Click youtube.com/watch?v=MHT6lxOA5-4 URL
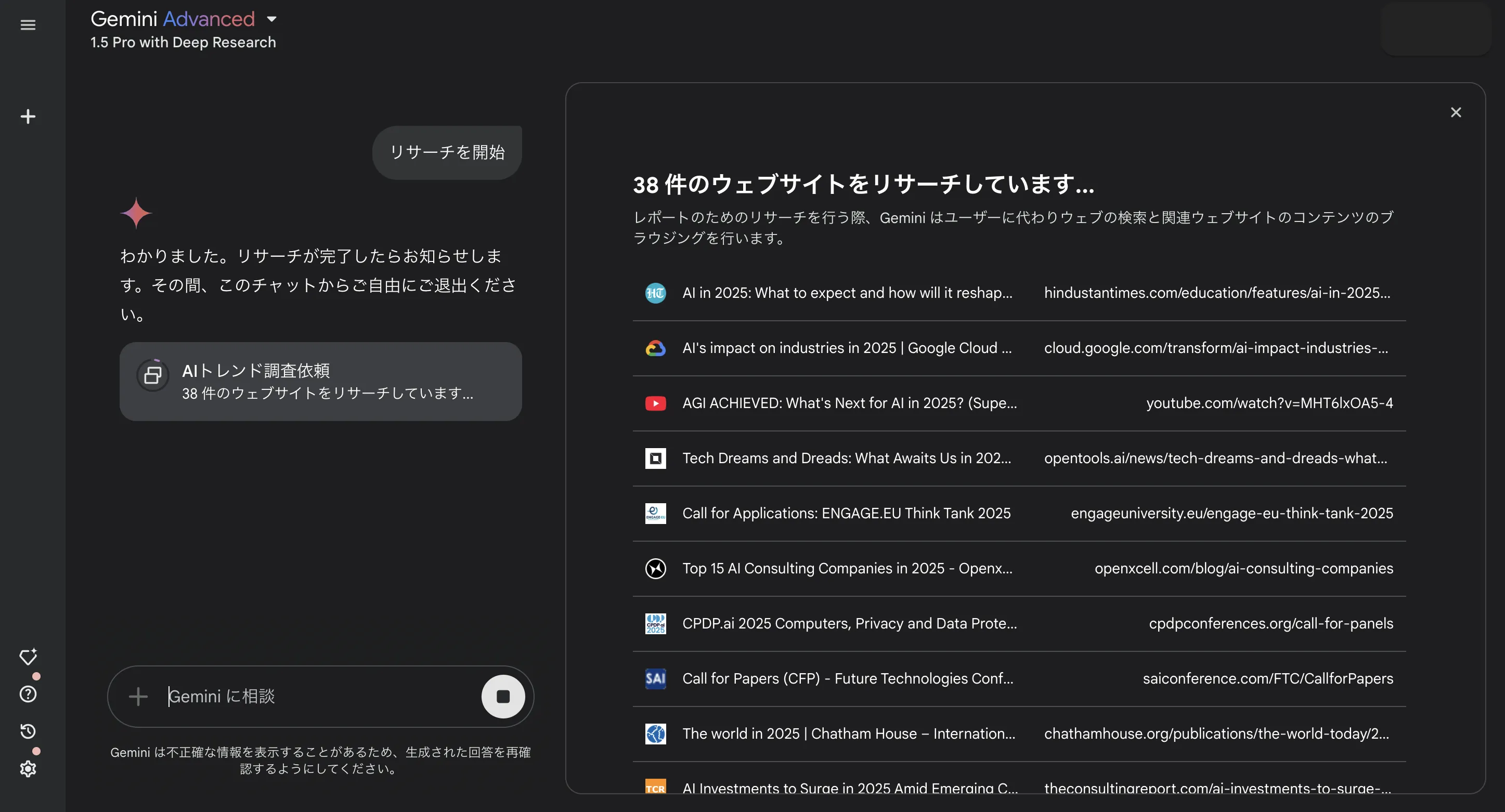 [x=1269, y=403]
